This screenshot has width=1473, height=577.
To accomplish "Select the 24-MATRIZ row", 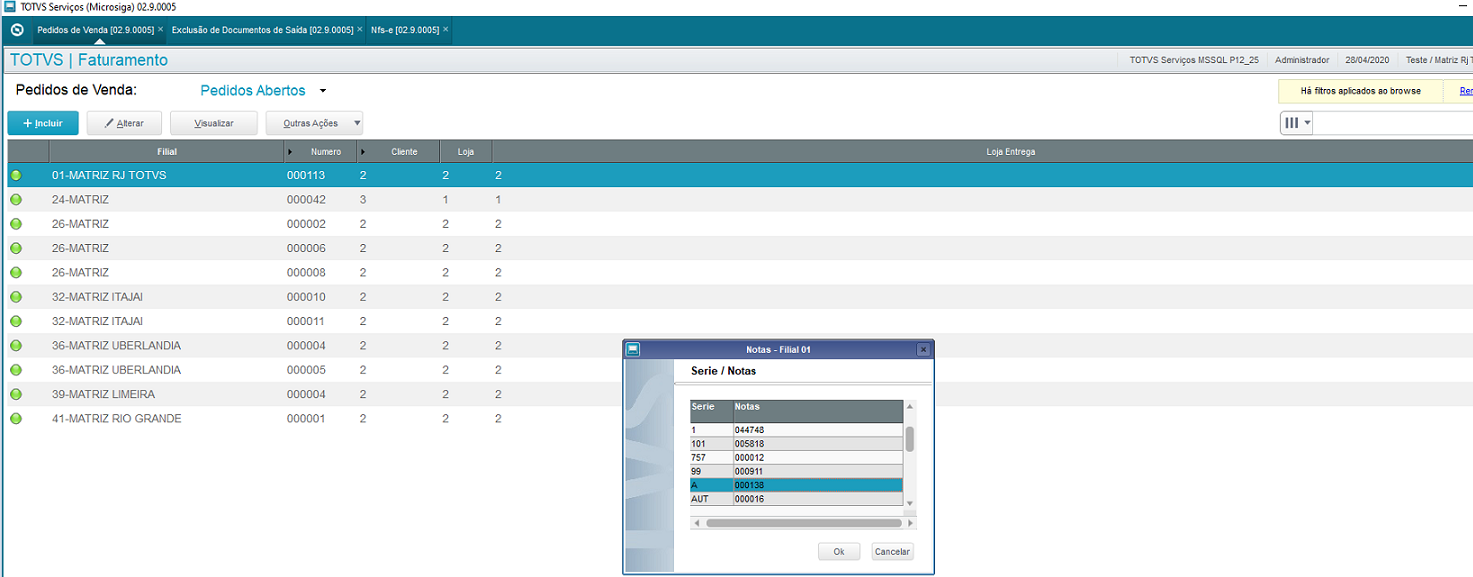I will click(740, 199).
